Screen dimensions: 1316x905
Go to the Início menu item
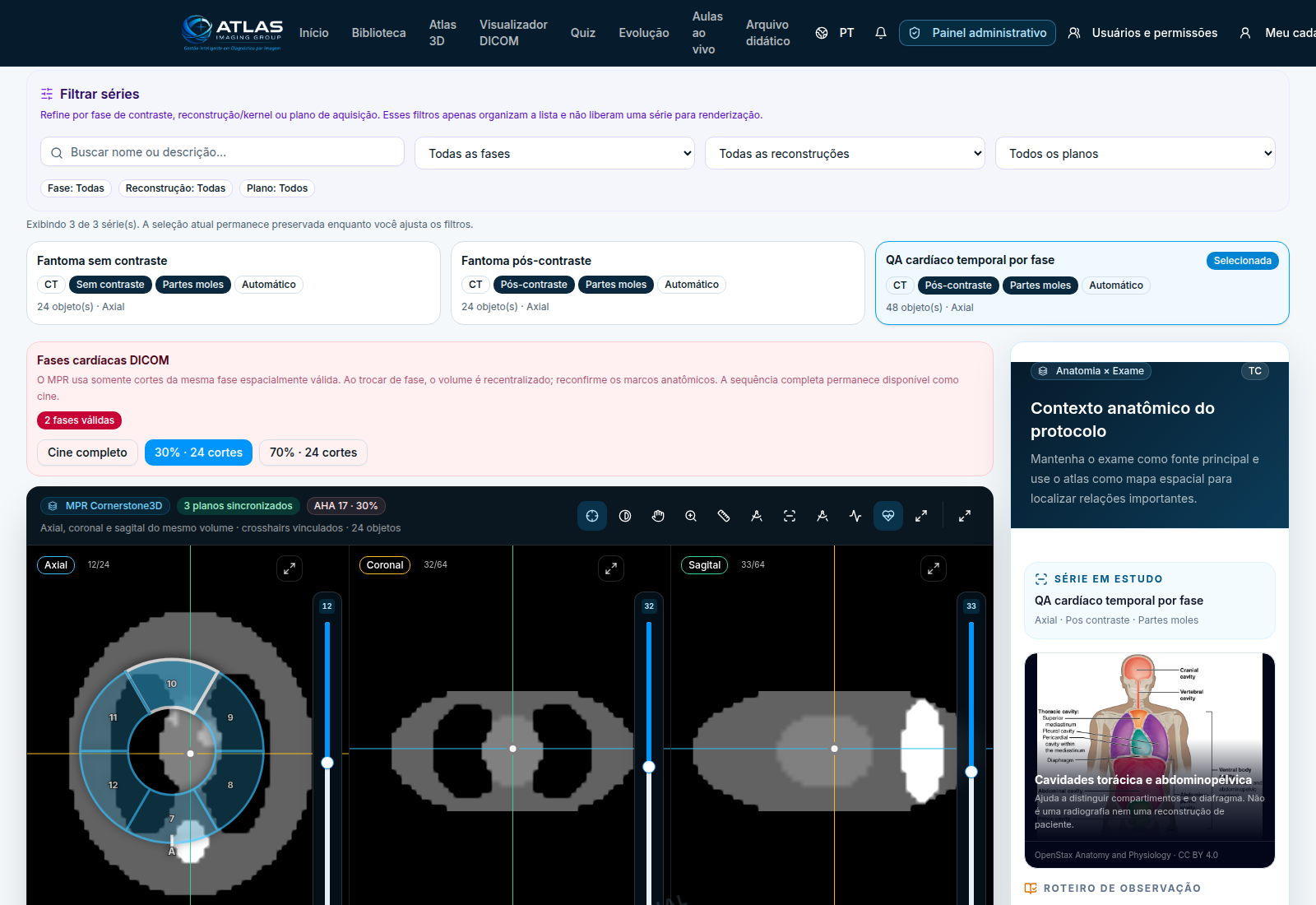point(314,33)
